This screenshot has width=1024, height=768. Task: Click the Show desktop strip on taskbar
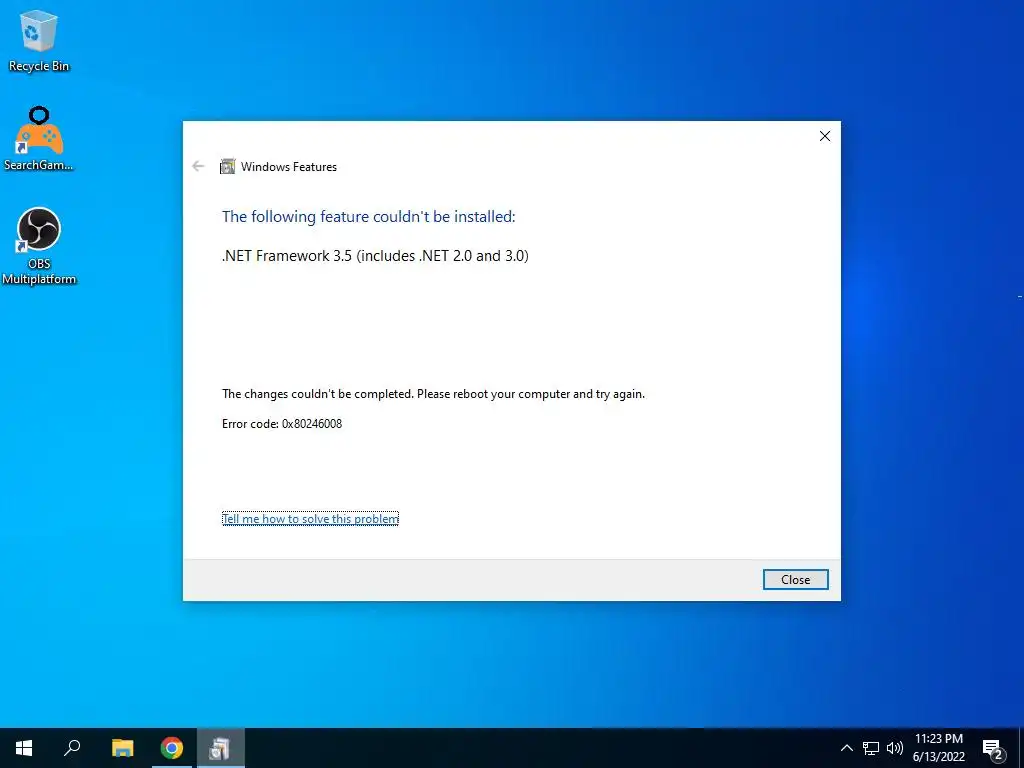[1021, 748]
